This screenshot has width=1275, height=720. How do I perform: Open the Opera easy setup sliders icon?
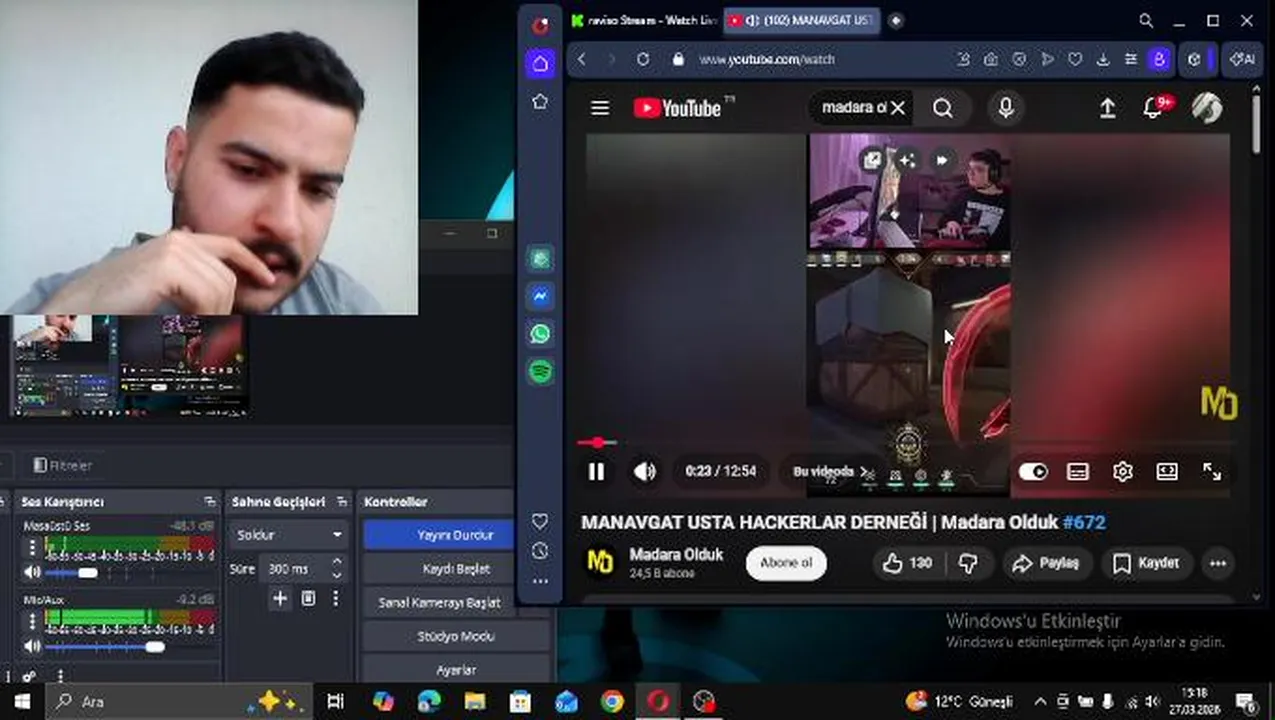pos(1131,59)
